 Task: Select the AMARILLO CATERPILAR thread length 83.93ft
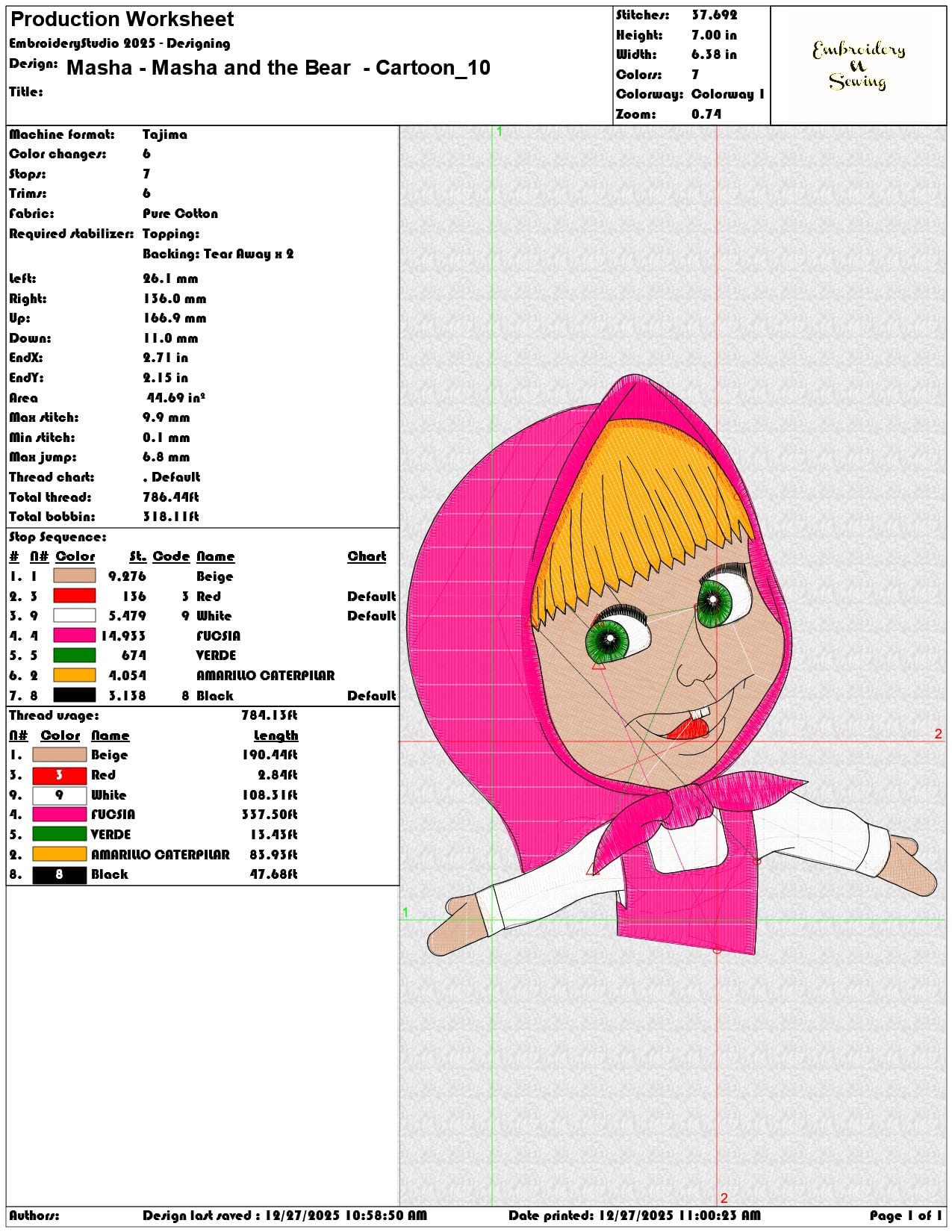pos(274,854)
